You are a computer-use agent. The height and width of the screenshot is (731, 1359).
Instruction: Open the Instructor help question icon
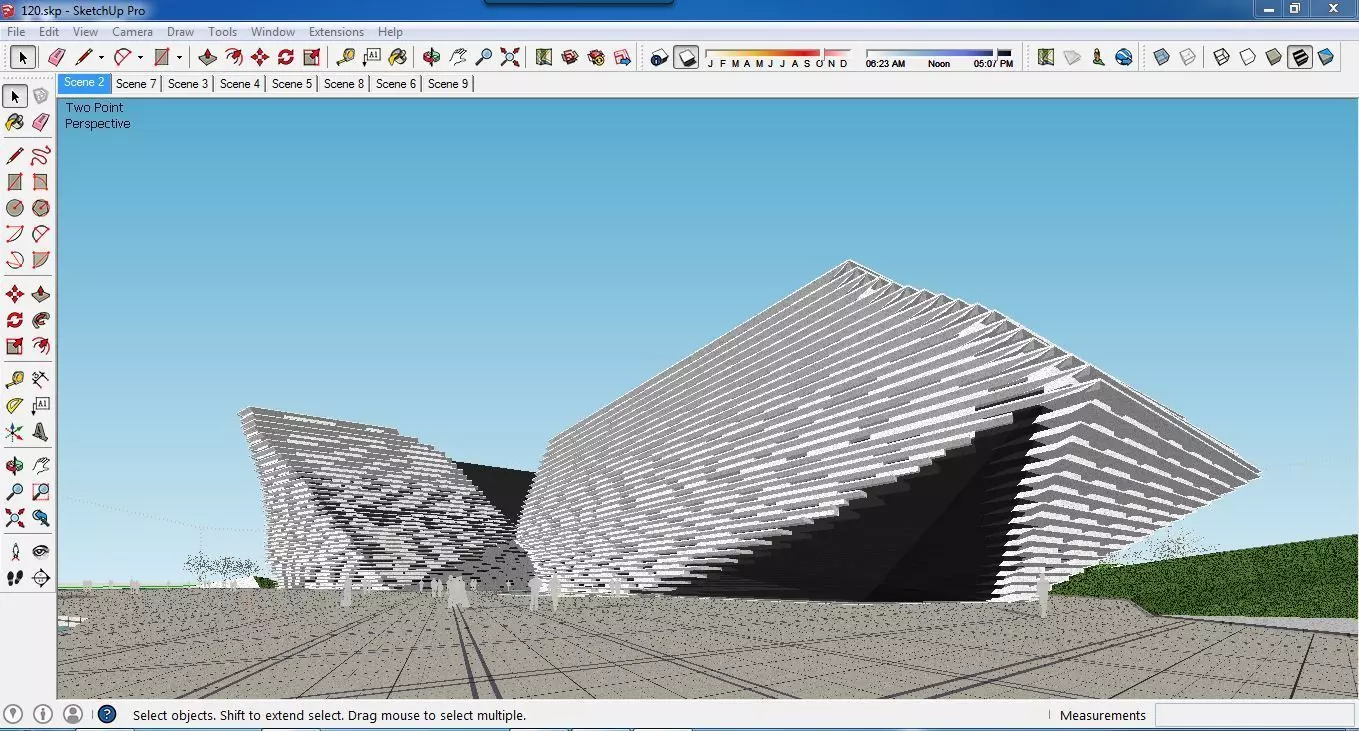click(x=107, y=714)
